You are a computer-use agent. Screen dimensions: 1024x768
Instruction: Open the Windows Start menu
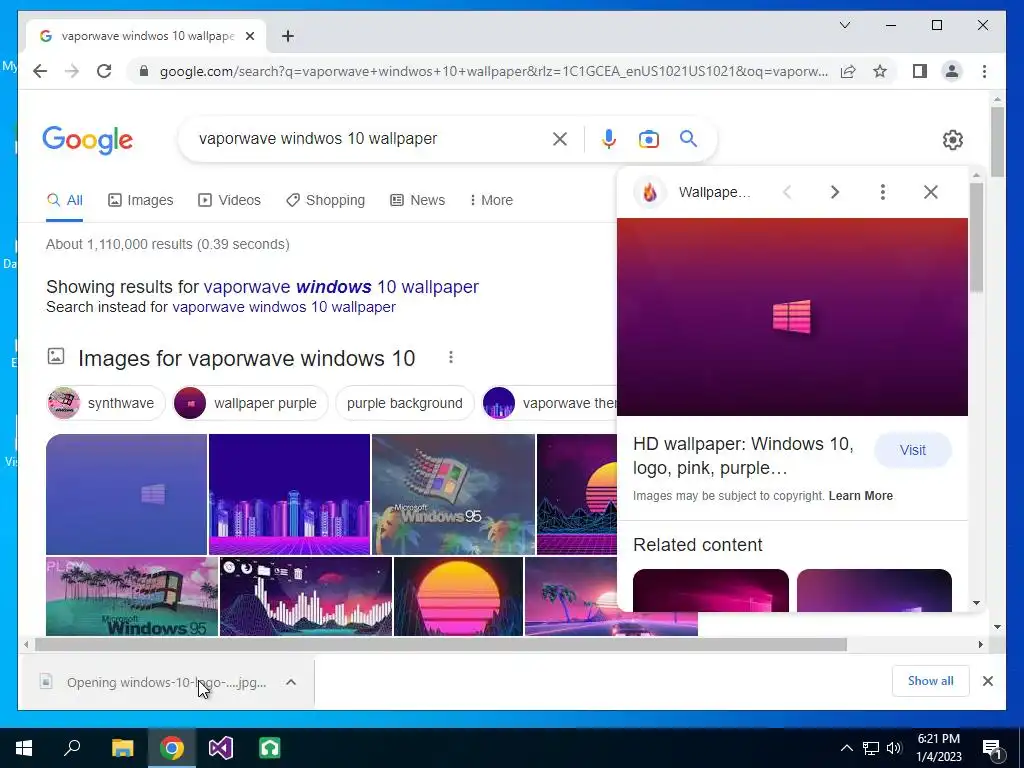[x=24, y=748]
